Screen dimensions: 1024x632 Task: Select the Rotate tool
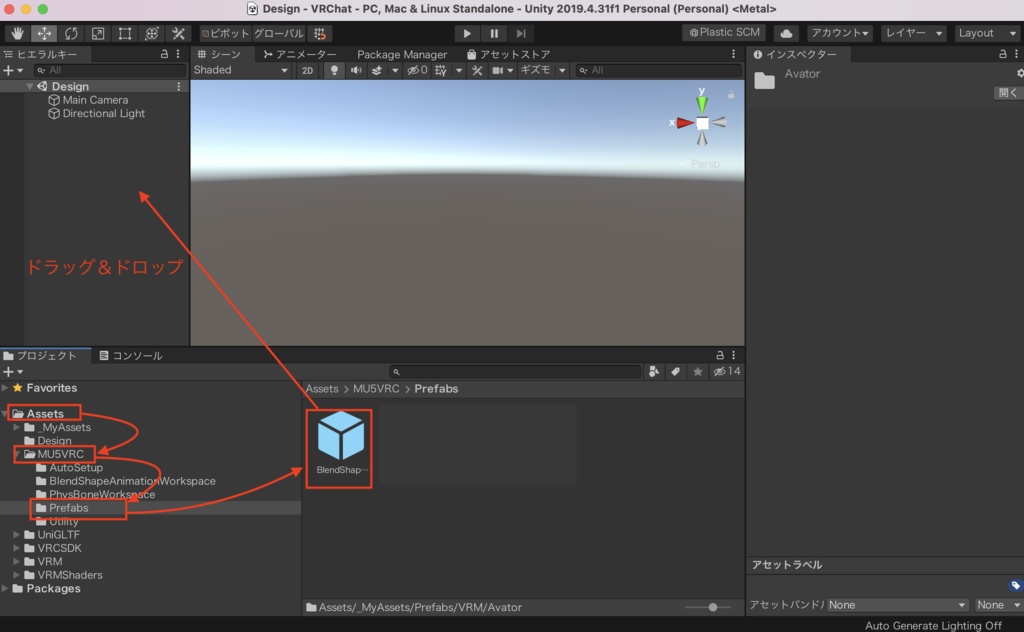pos(71,33)
